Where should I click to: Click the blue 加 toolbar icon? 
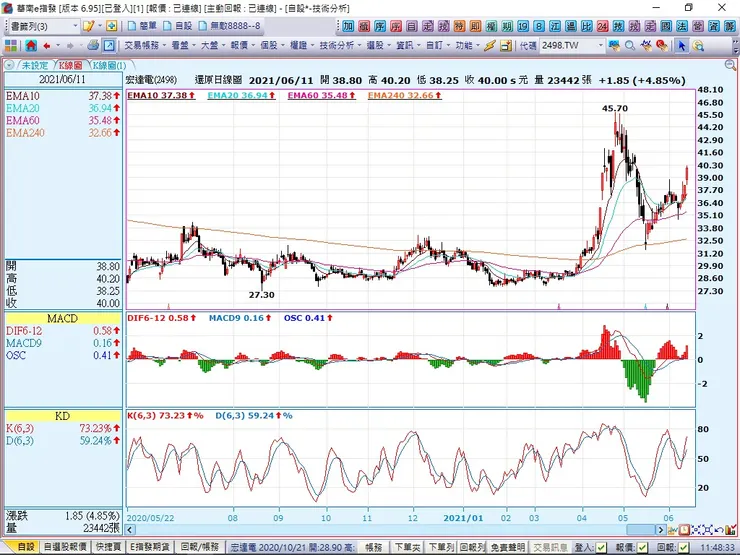click(x=348, y=26)
